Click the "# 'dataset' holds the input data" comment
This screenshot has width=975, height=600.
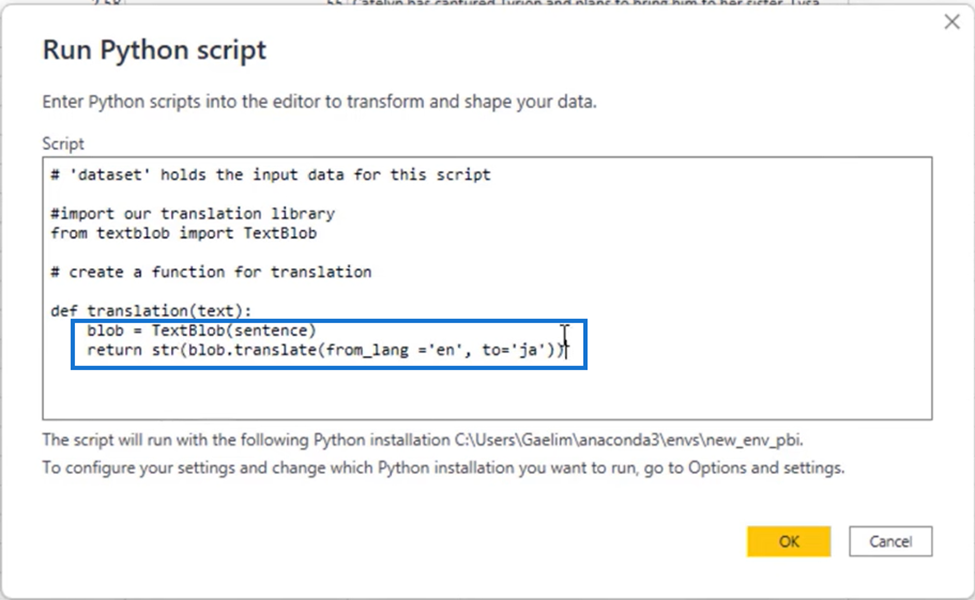pos(270,175)
